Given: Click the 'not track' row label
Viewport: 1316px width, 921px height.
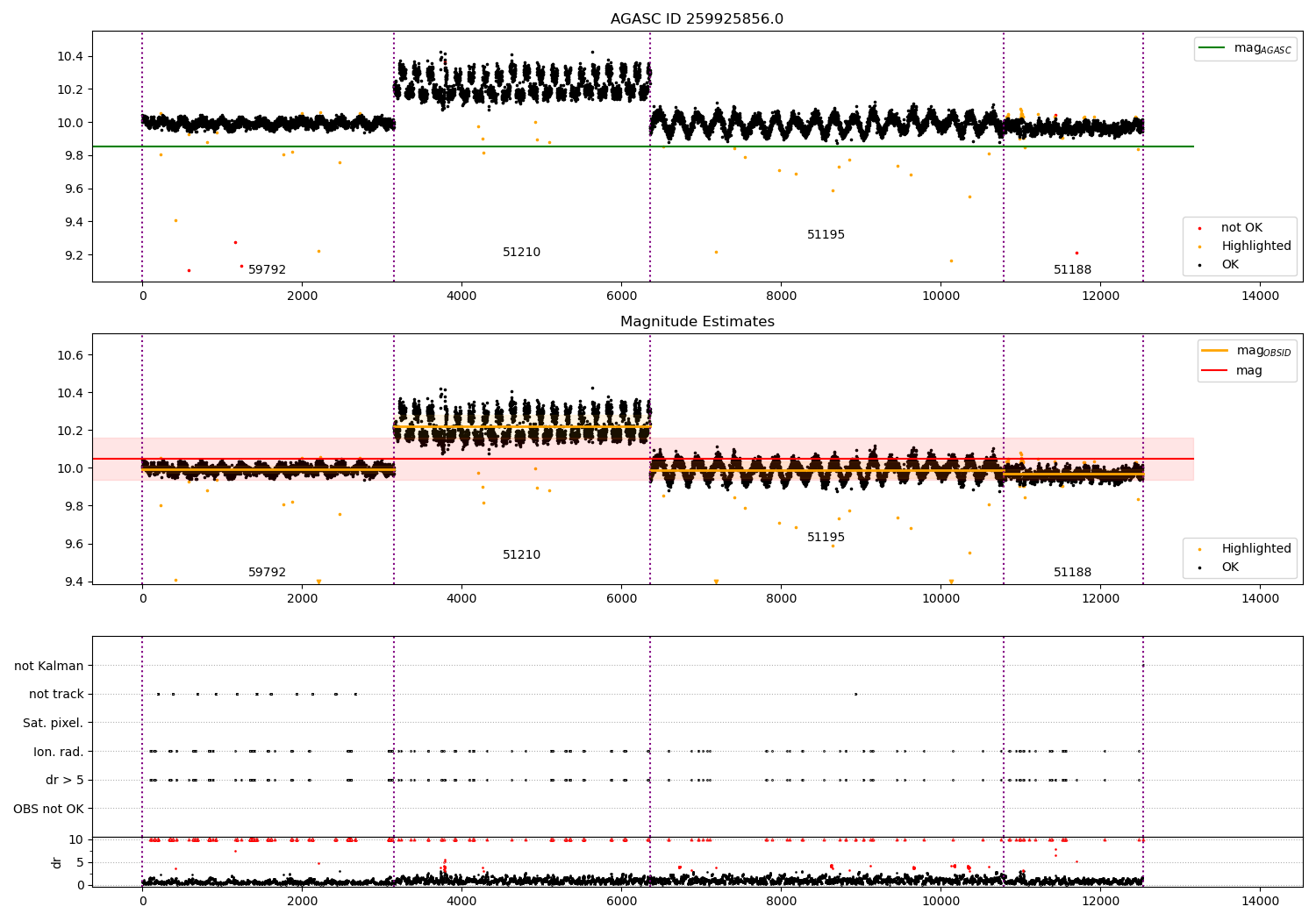Looking at the screenshot, I should (56, 695).
